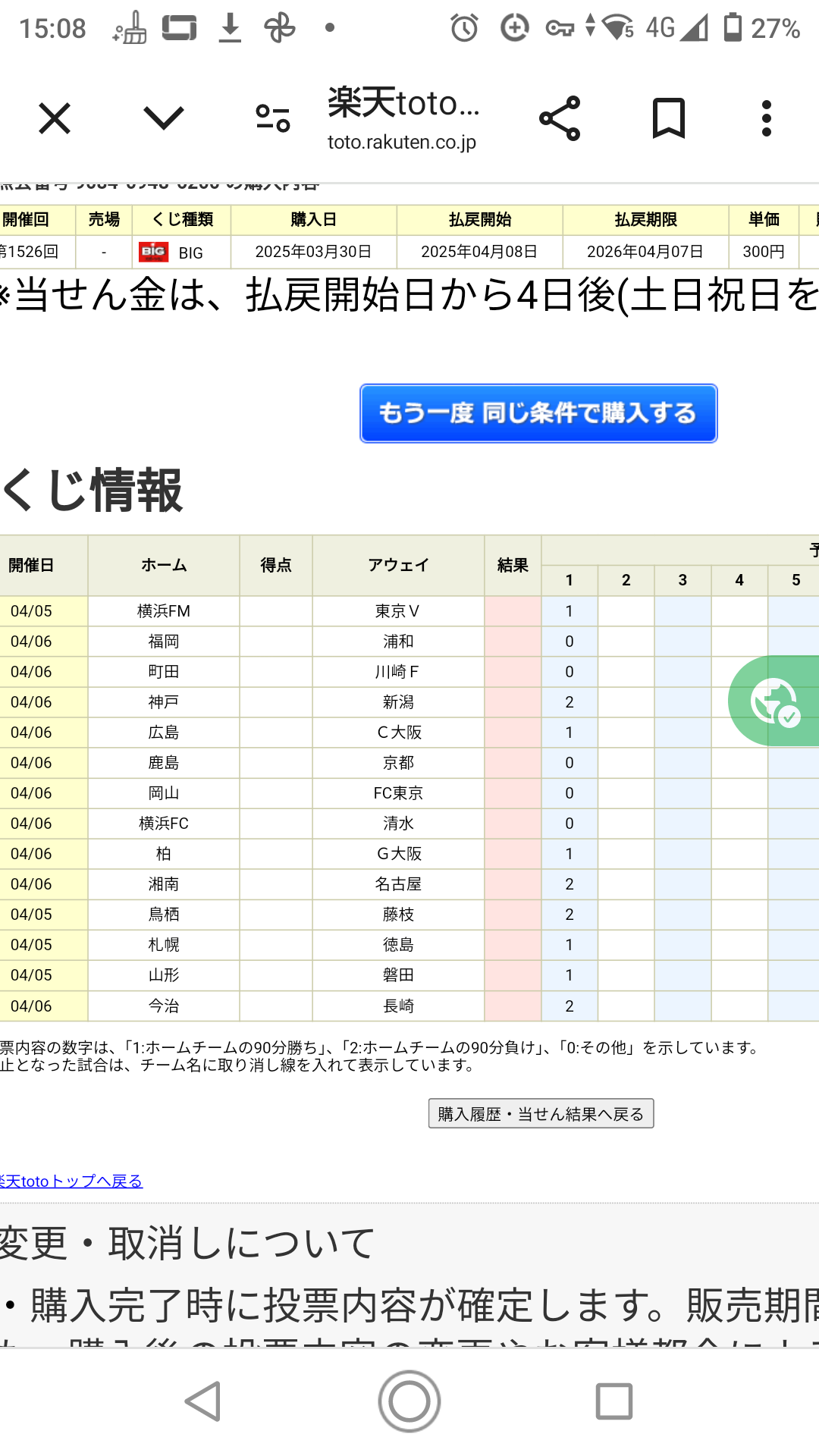Click the 東京Ｖ away team cell
The width and height of the screenshot is (819, 1456).
399,611
